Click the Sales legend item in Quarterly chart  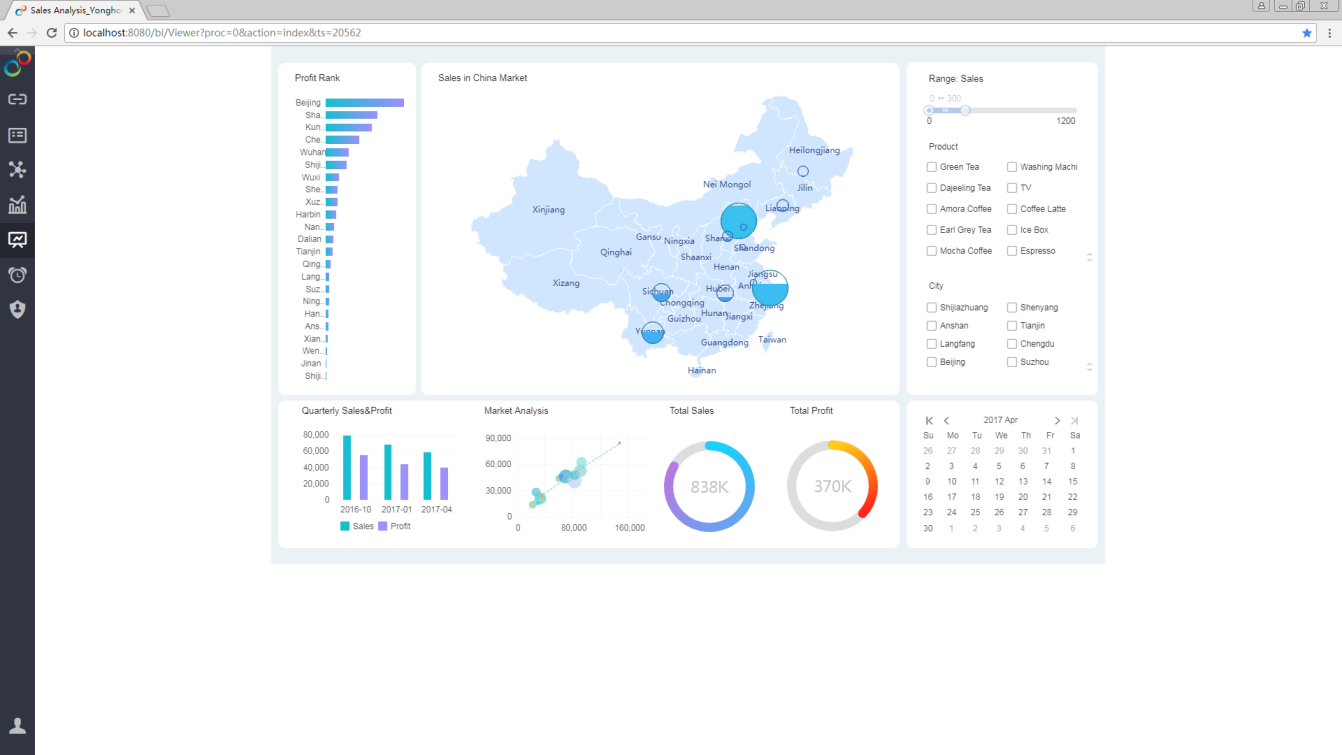pos(357,526)
